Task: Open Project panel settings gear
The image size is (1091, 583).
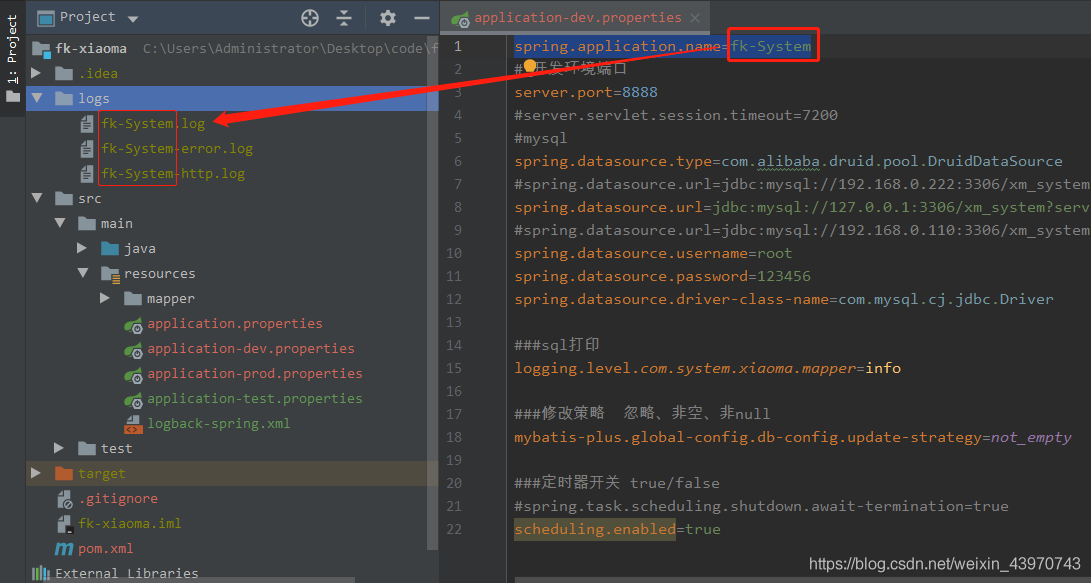Action: [388, 18]
